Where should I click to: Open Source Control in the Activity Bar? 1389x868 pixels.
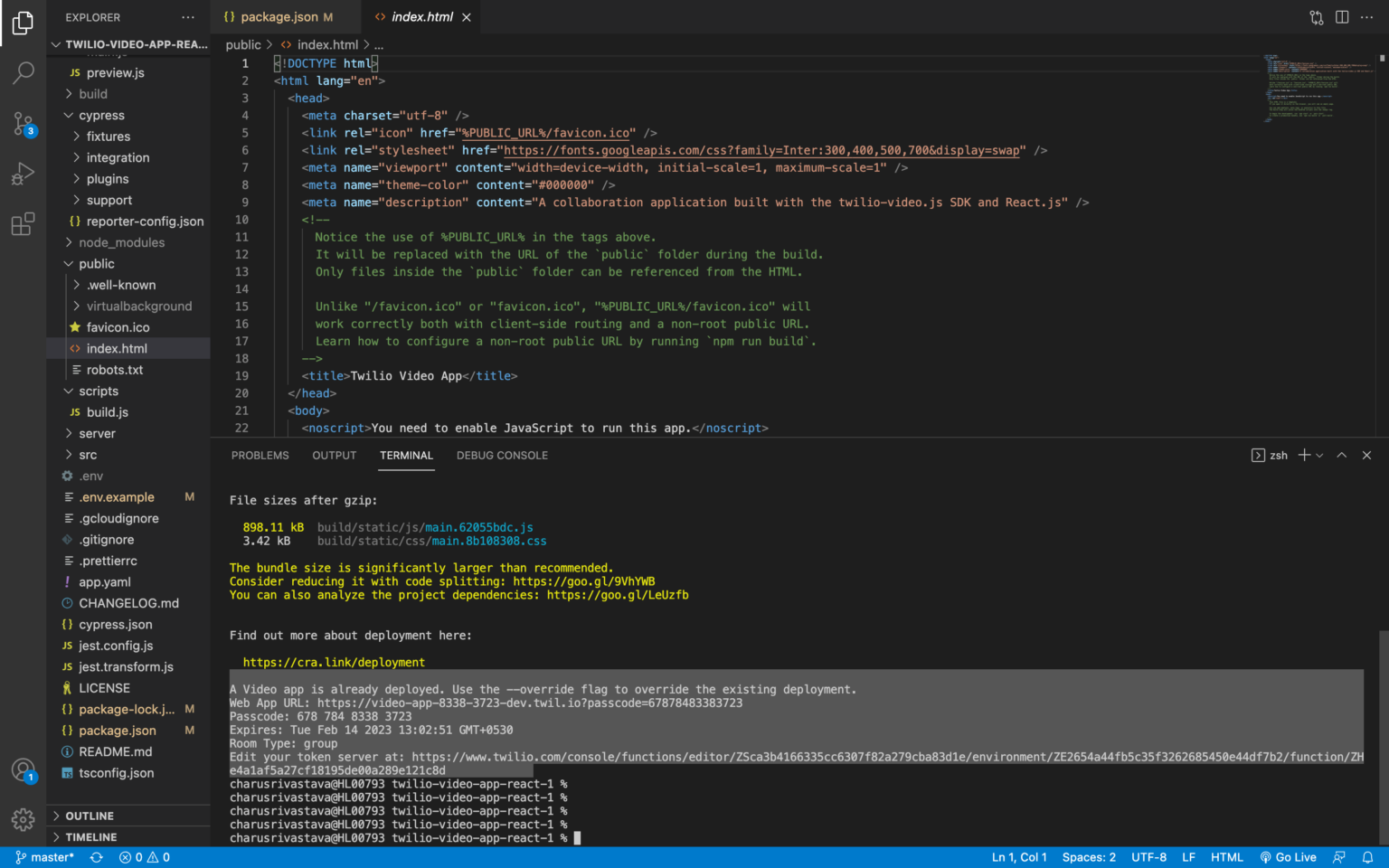23,124
